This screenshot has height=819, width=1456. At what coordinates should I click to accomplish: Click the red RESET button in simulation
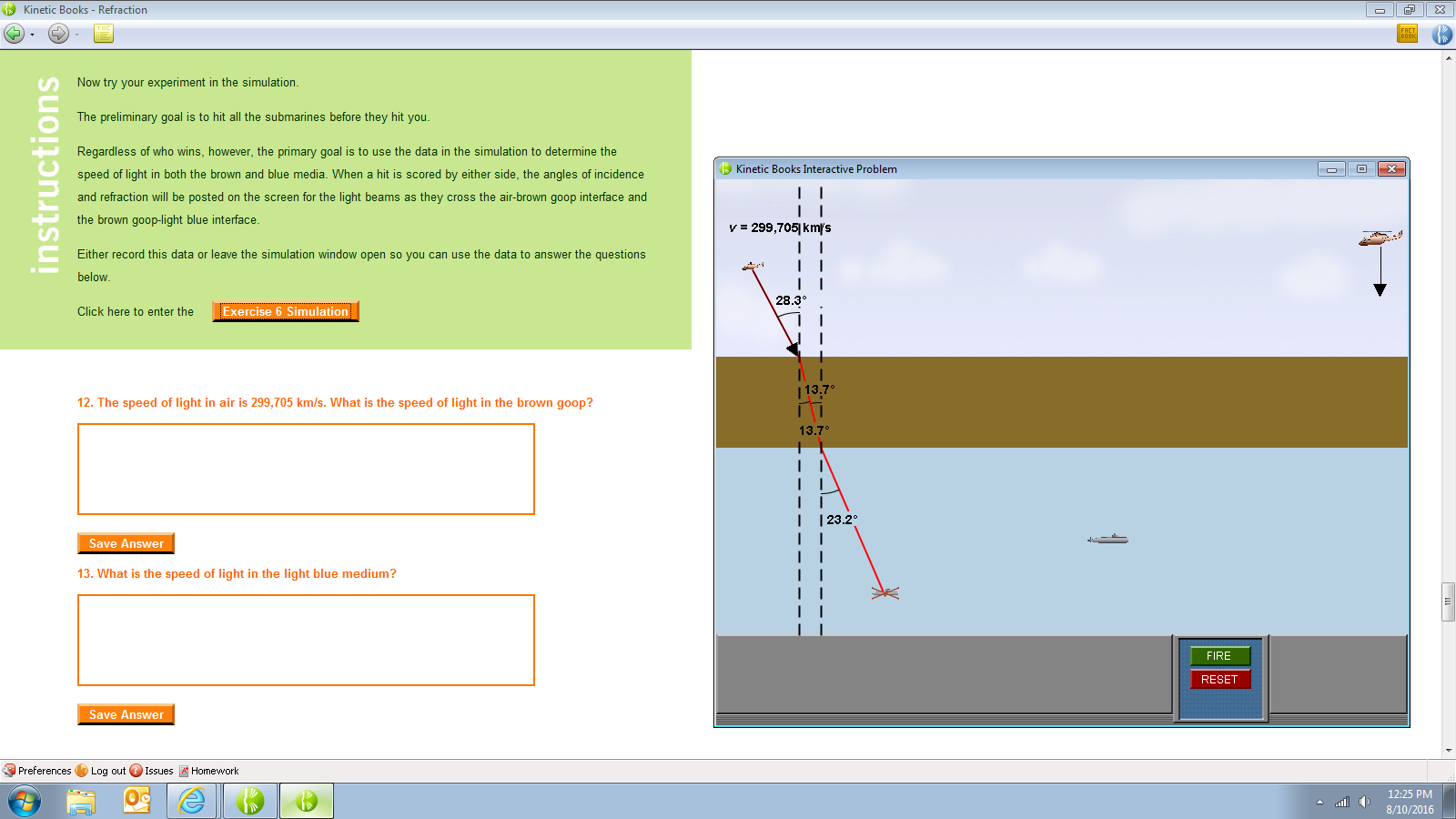coord(1219,679)
